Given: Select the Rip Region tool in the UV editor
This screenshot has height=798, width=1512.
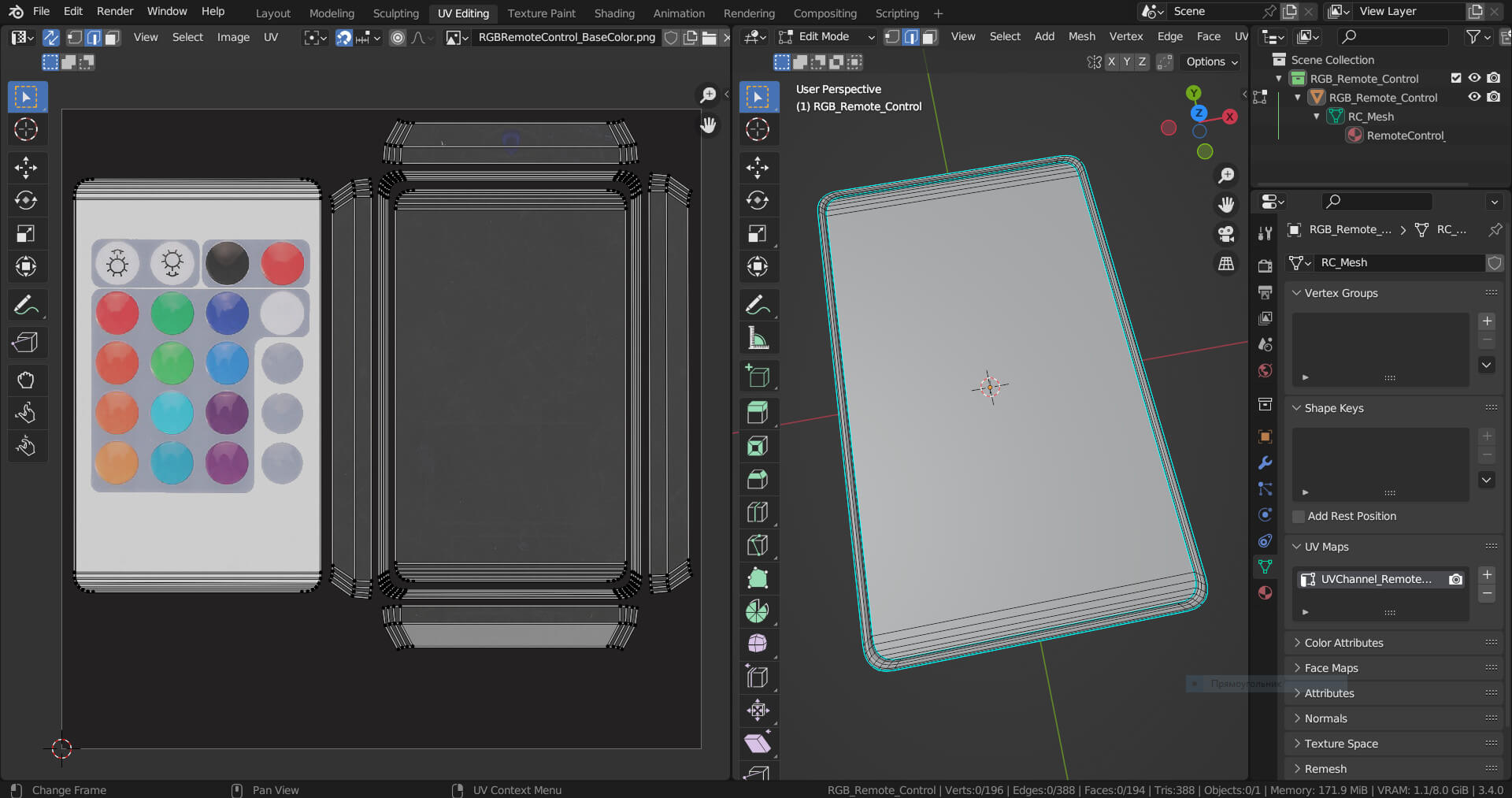Looking at the screenshot, I should pos(26,342).
